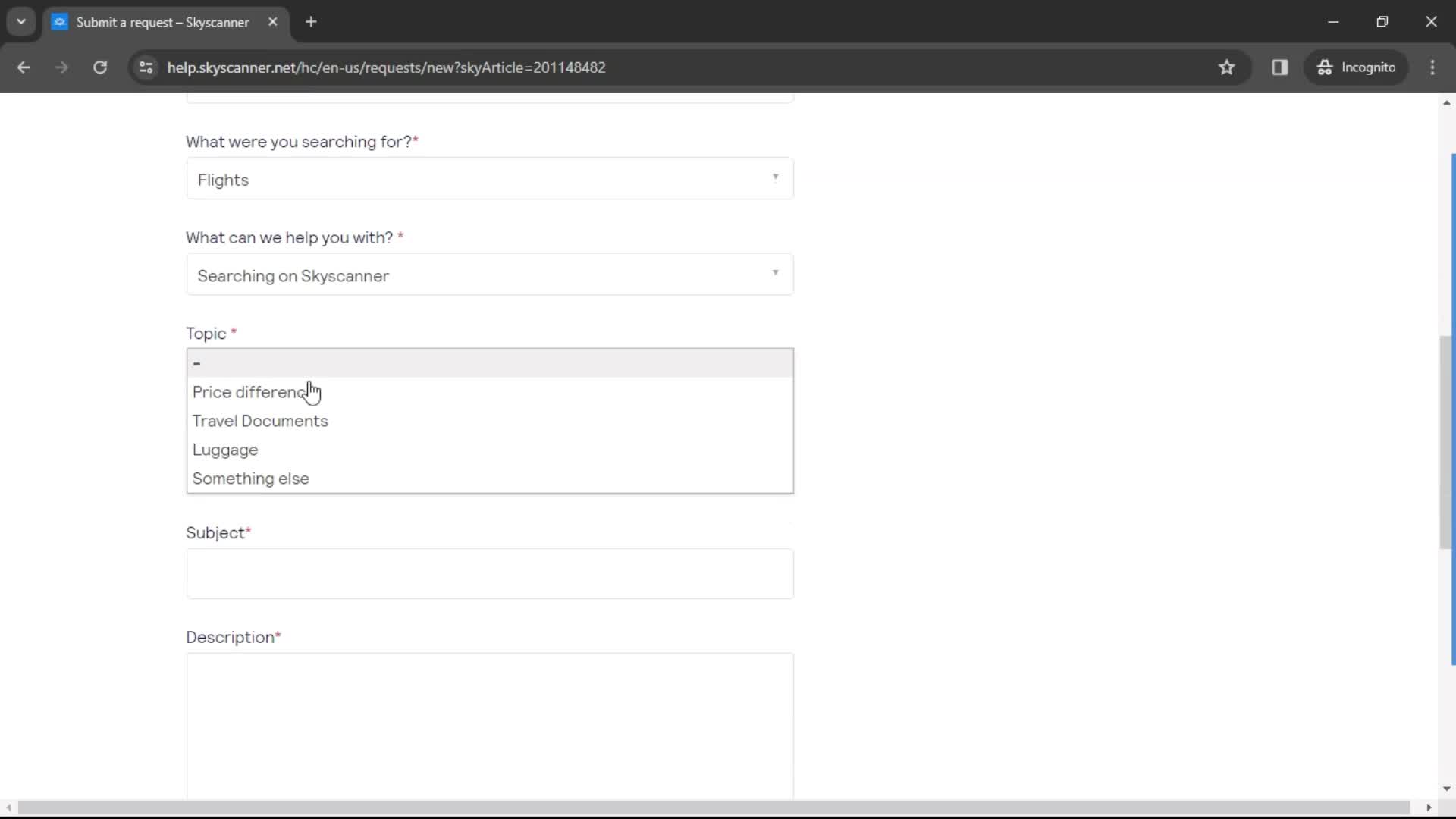Click the browser back arrow
Screen dimensions: 1456x819
(x=24, y=67)
